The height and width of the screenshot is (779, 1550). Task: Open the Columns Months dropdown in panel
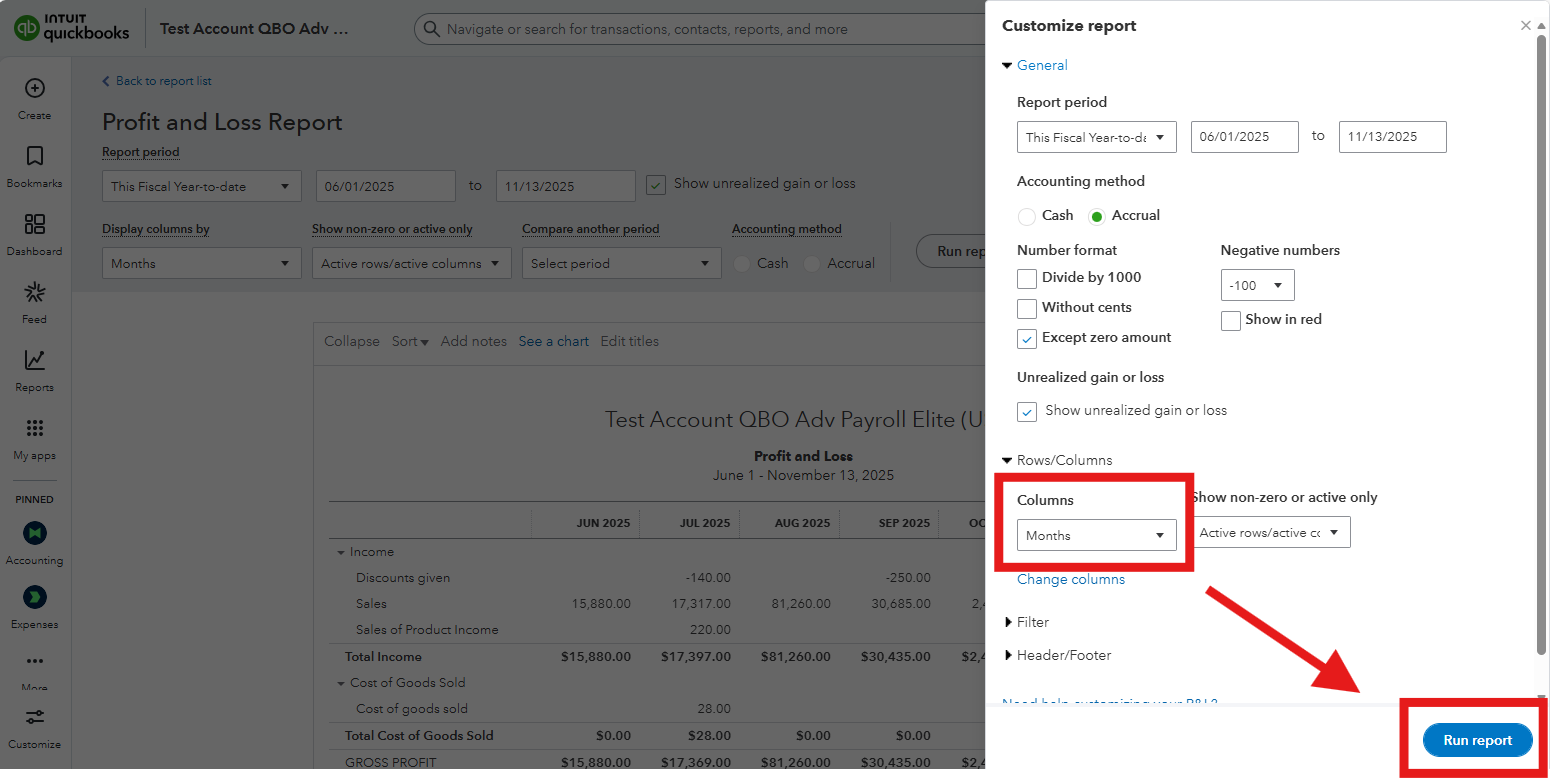click(x=1096, y=536)
